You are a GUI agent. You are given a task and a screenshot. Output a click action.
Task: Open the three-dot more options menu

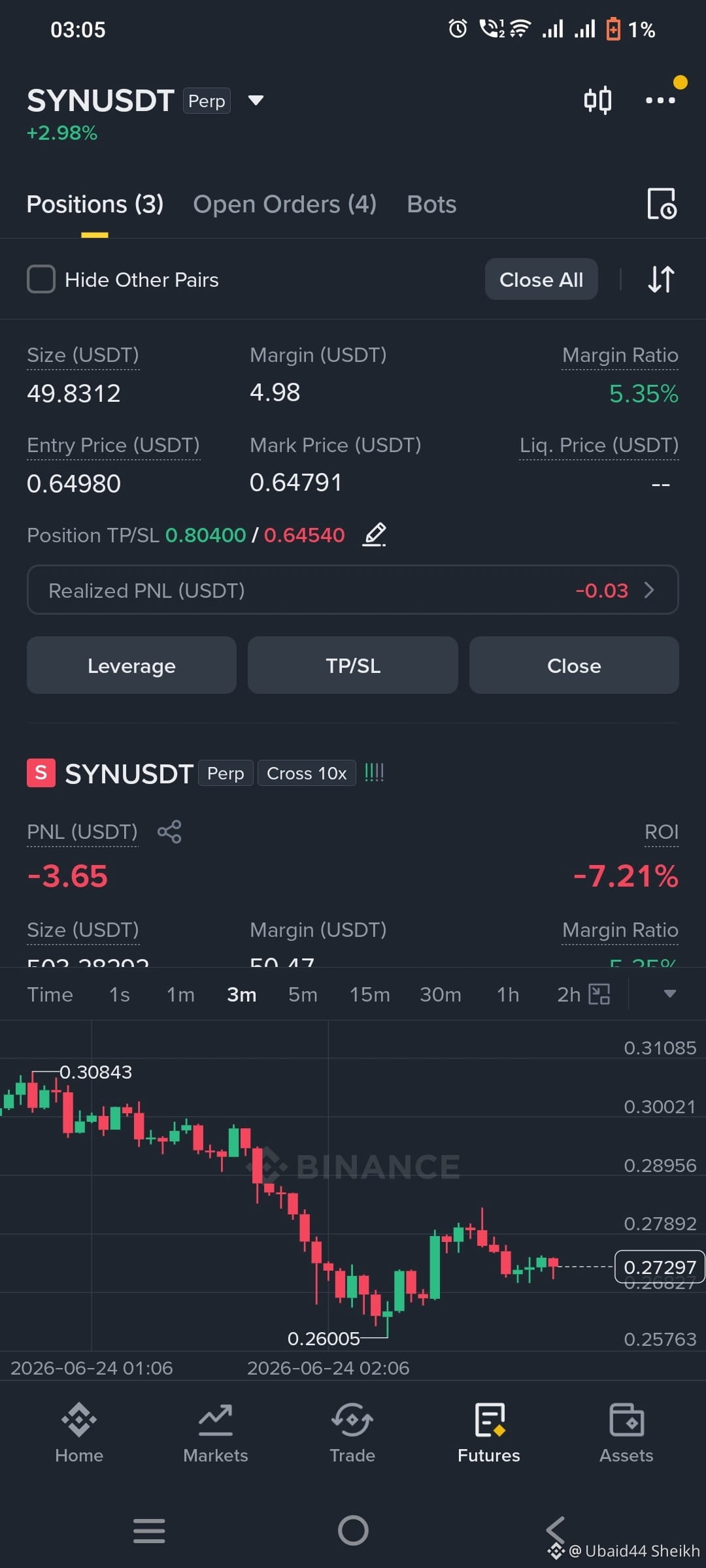[x=660, y=100]
